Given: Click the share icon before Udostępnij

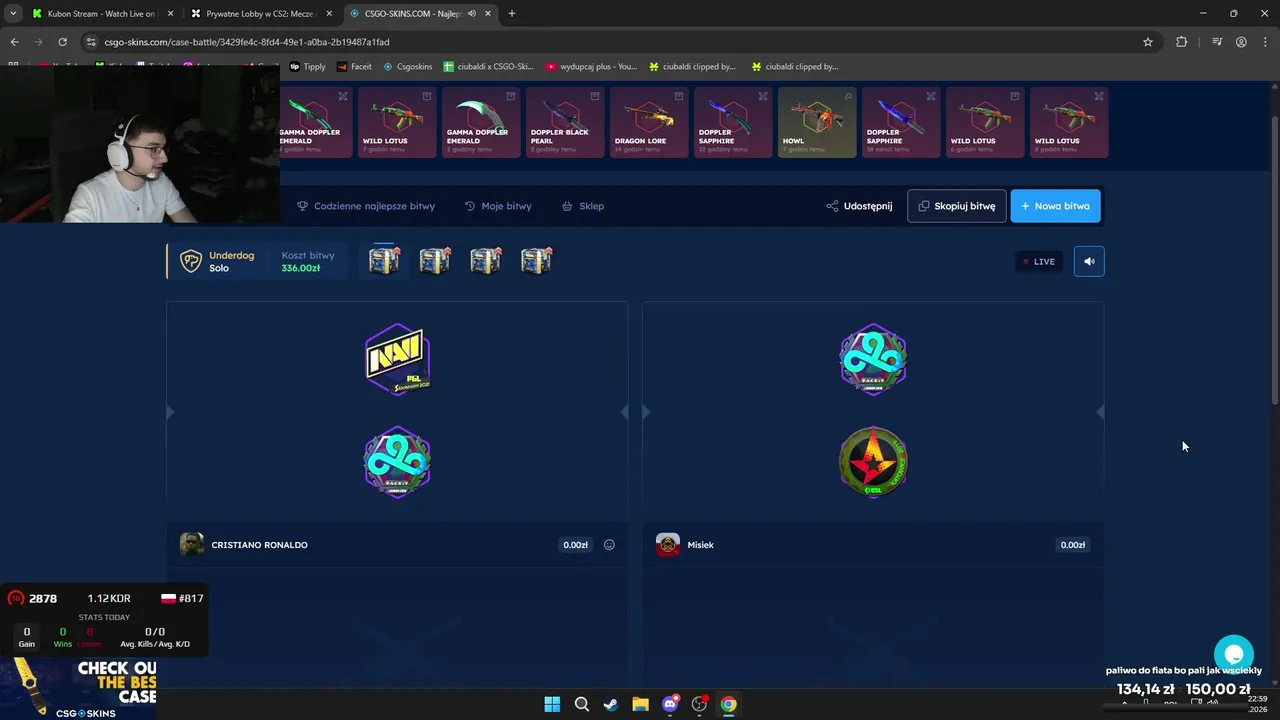Looking at the screenshot, I should pyautogui.click(x=832, y=206).
